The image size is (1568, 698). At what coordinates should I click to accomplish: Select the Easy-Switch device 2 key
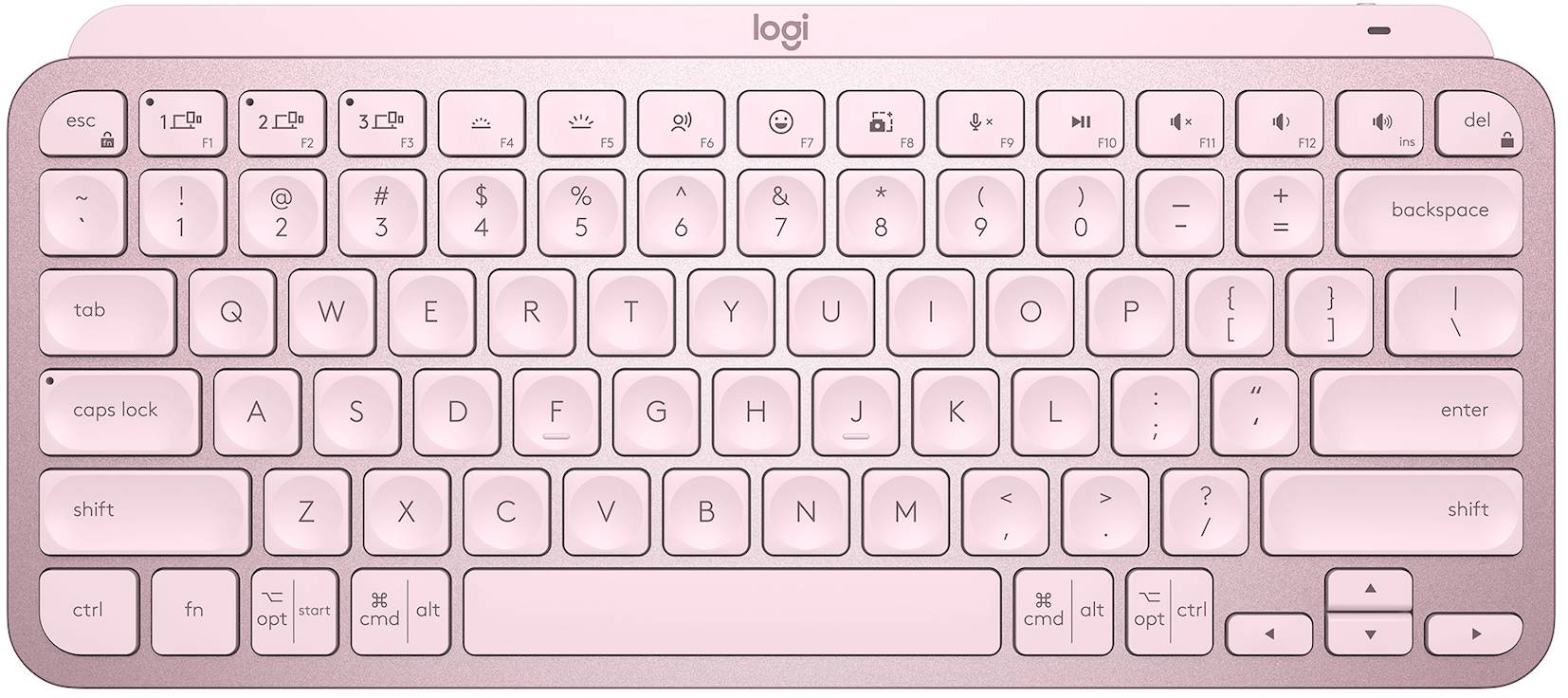coord(282,123)
